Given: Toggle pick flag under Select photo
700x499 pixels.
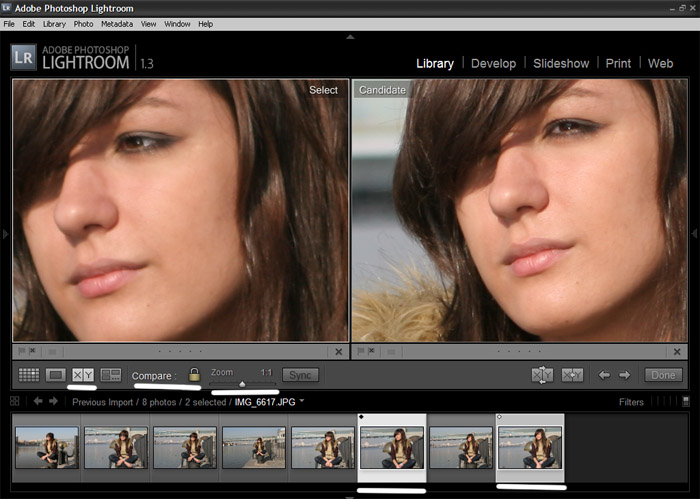Looking at the screenshot, I should coord(21,351).
